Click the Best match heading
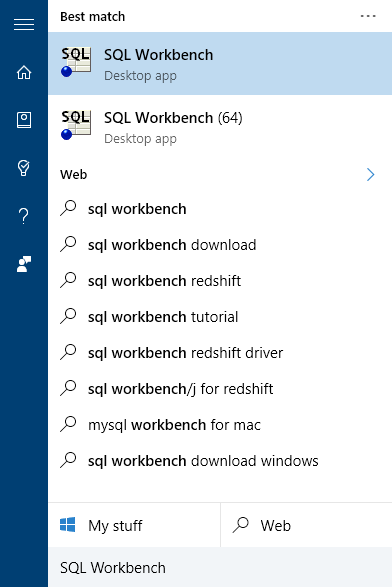The height and width of the screenshot is (587, 392). click(92, 16)
